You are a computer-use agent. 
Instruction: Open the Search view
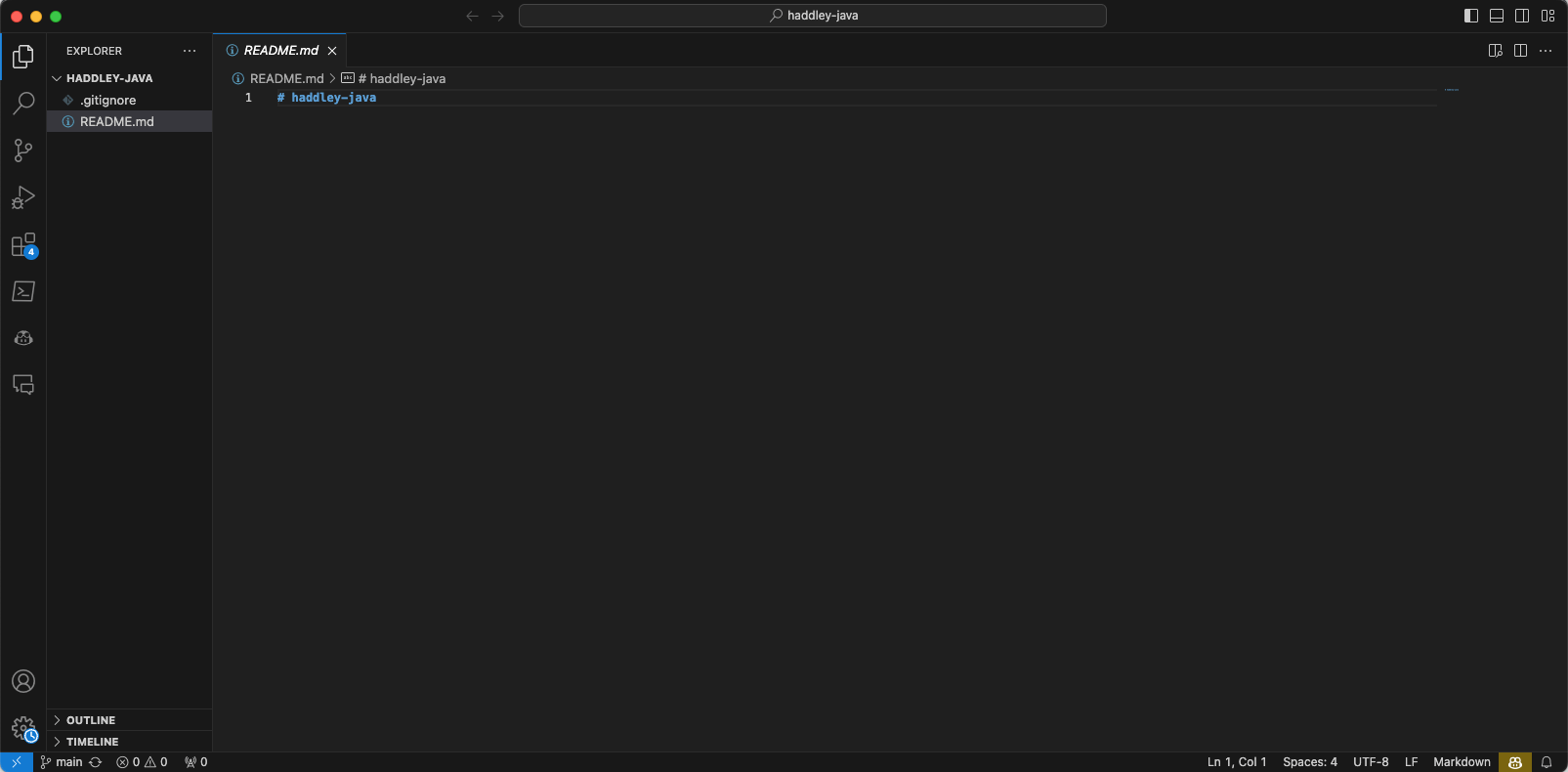coord(23,103)
